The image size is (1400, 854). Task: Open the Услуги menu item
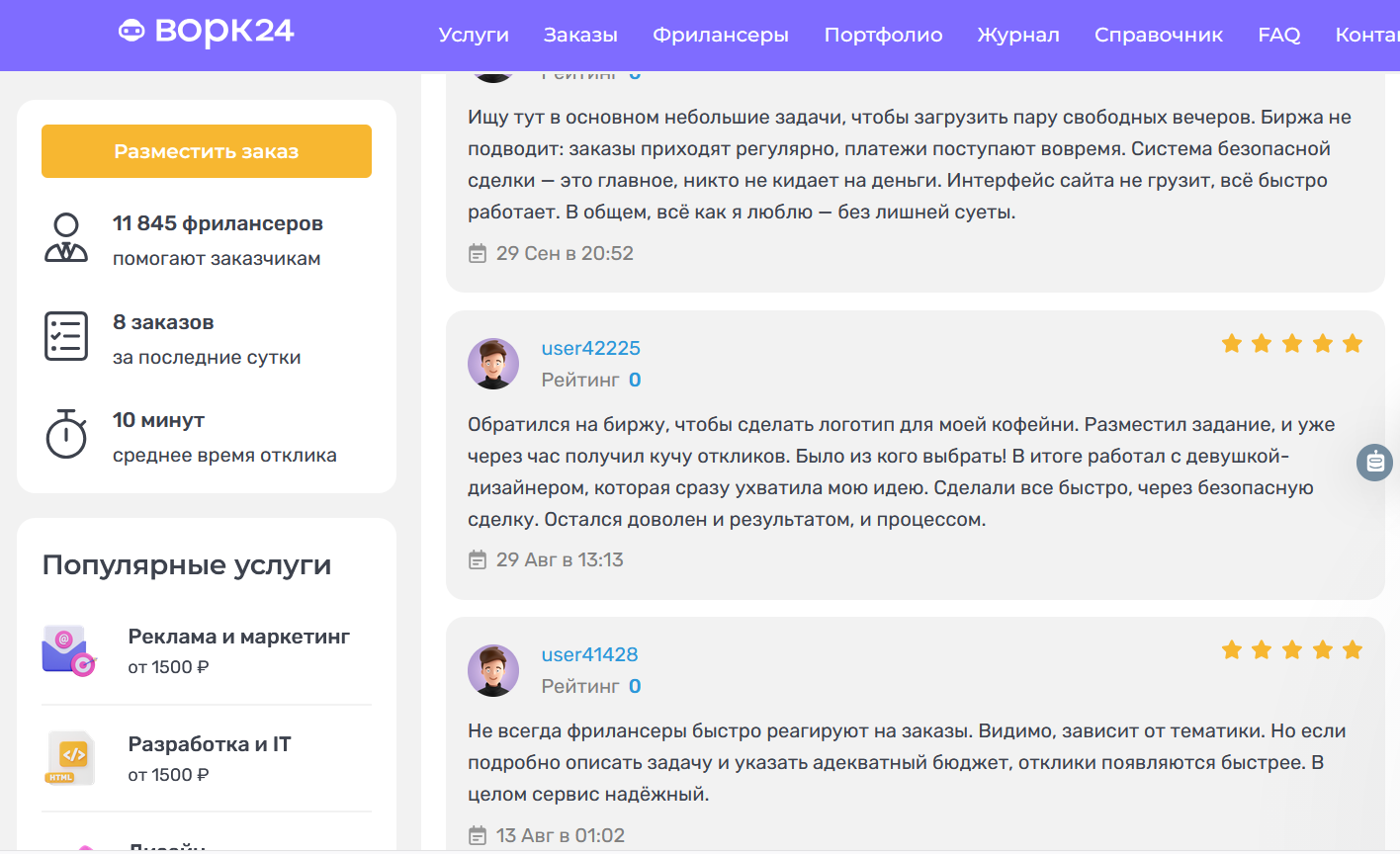pos(474,36)
